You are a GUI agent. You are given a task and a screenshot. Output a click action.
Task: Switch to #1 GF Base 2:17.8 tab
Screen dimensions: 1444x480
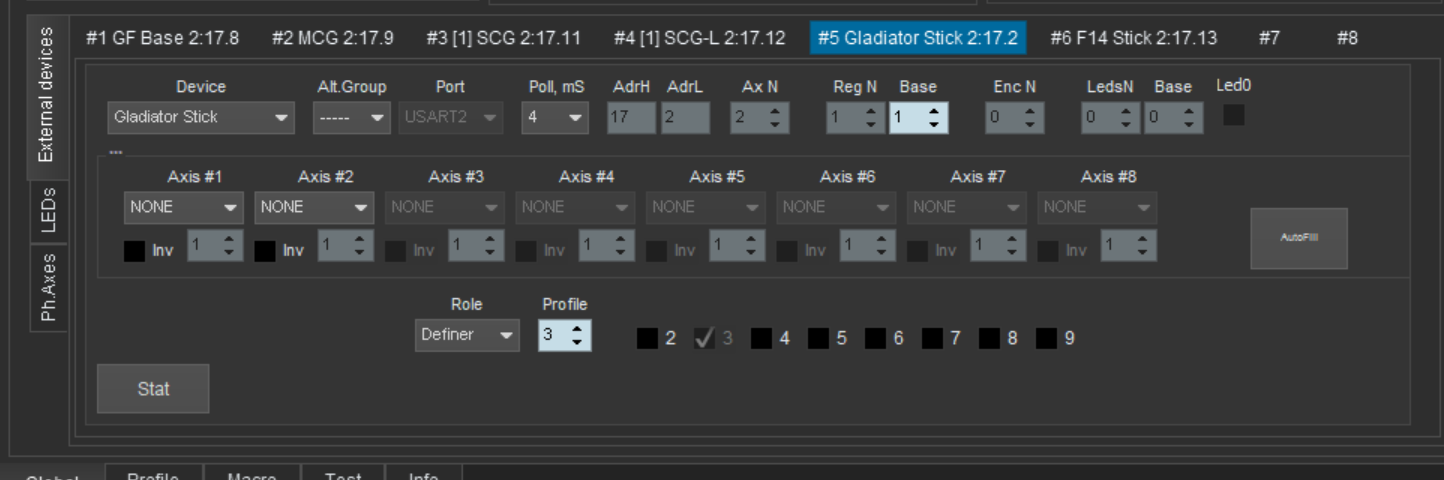coord(162,39)
